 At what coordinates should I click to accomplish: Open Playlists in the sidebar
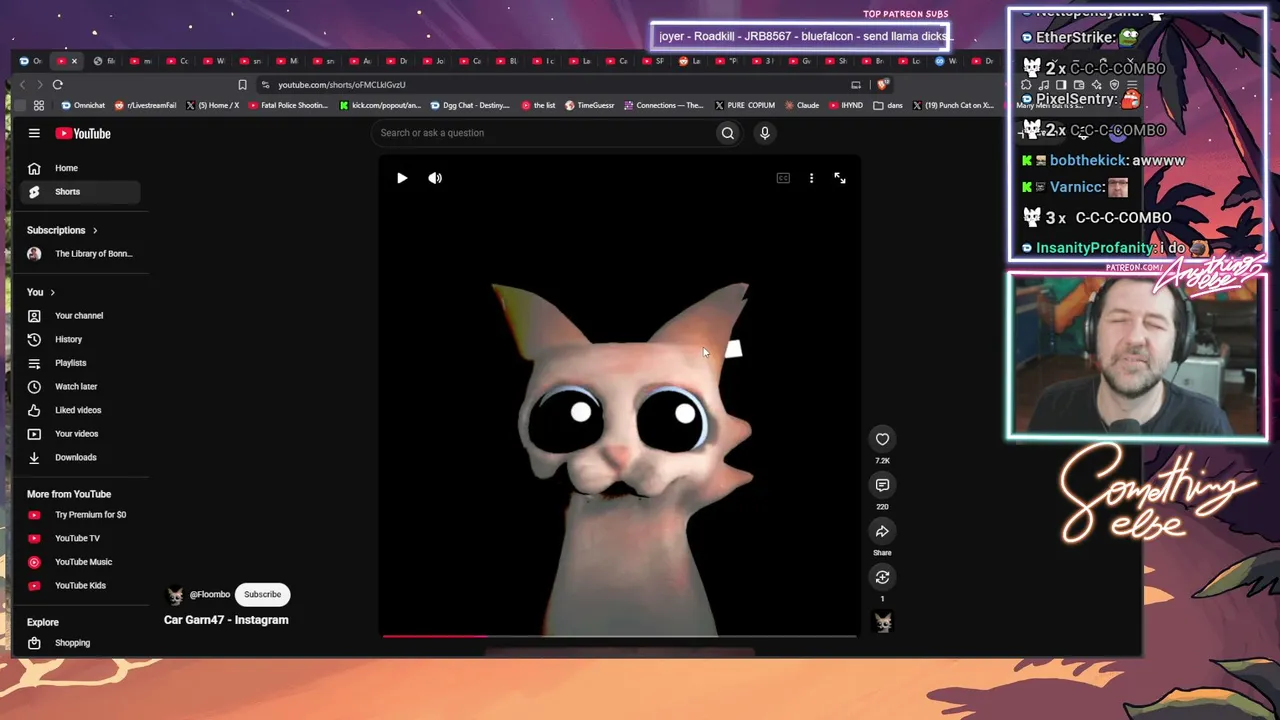coord(80,363)
